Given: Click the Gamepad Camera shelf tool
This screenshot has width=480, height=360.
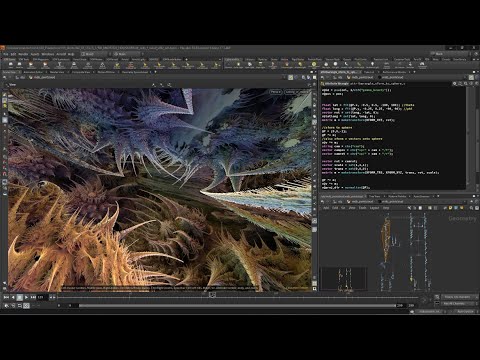Looking at the screenshot, I should 422,65.
